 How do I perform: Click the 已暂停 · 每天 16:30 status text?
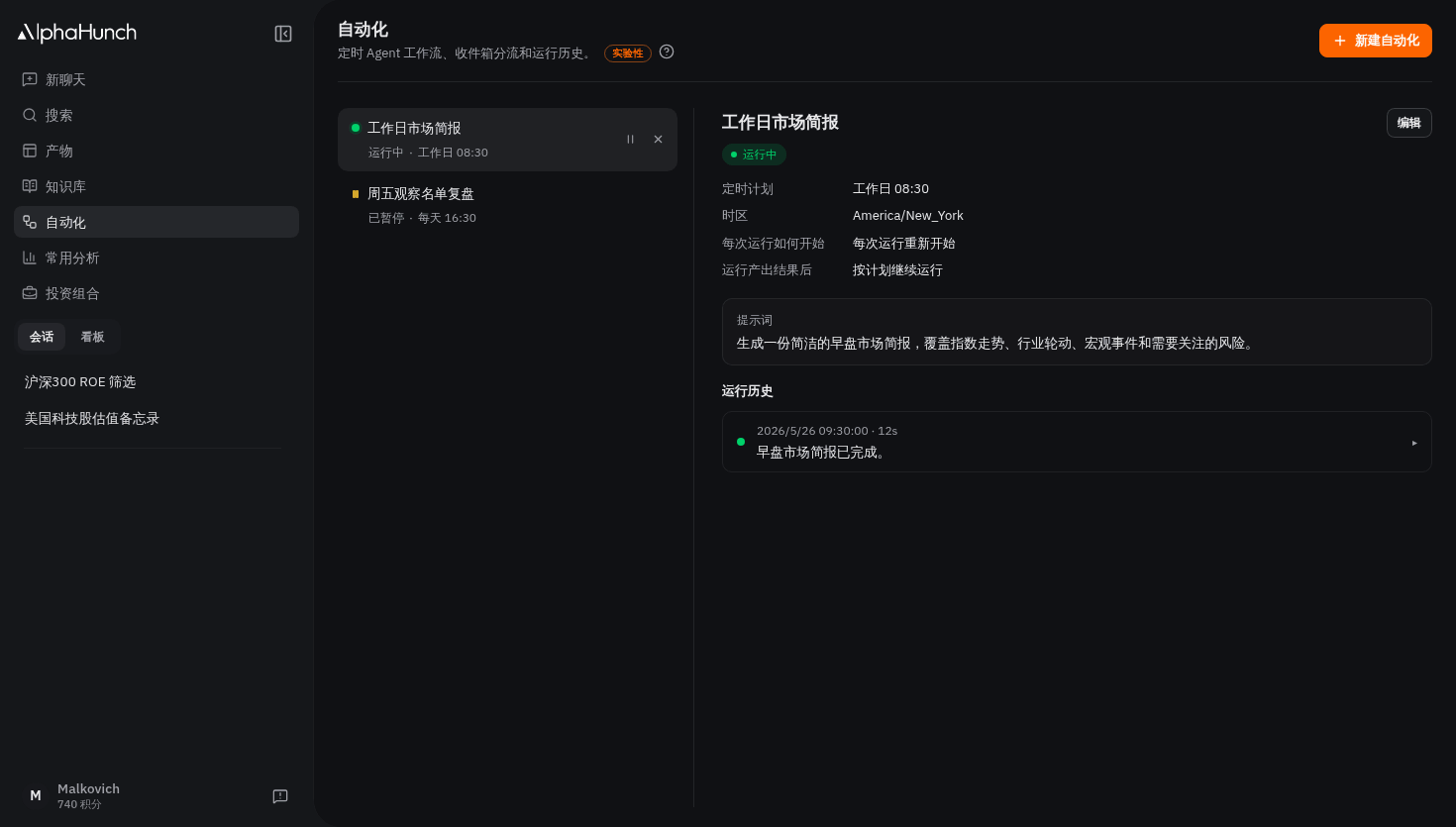[x=422, y=218]
